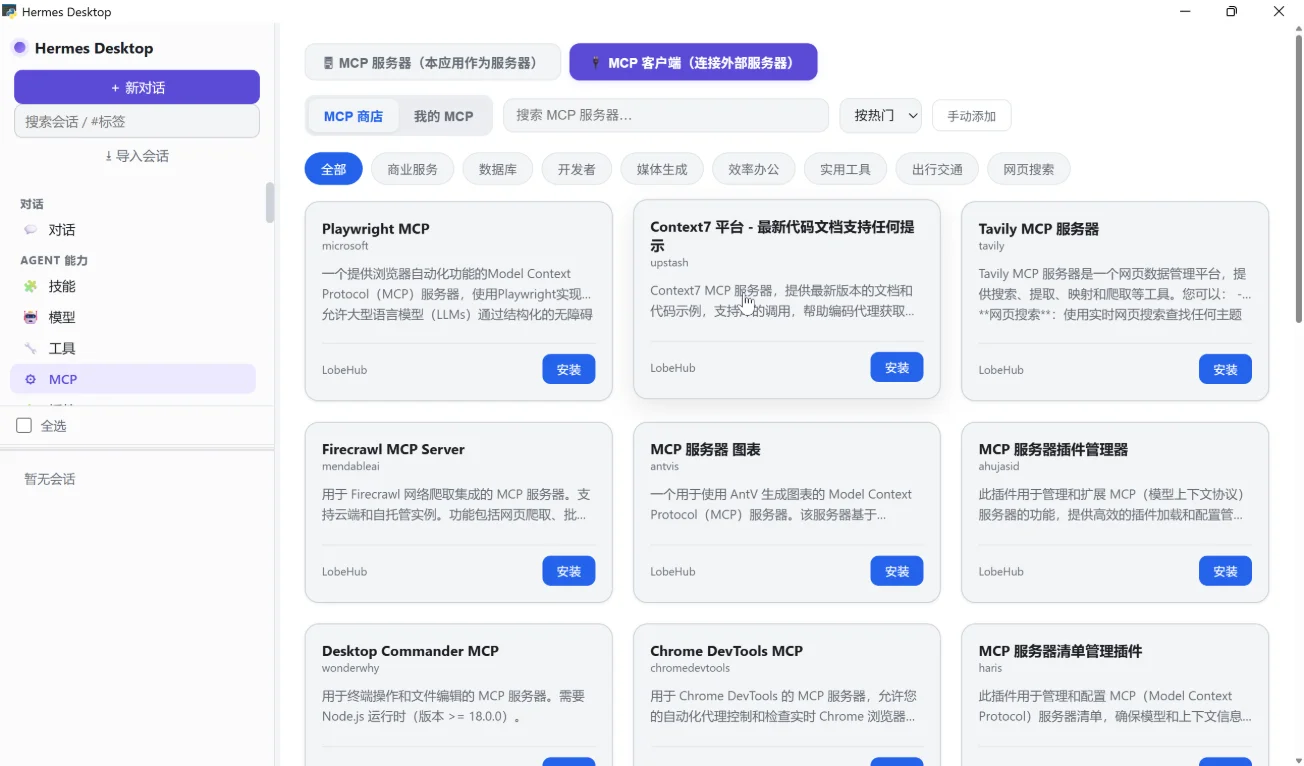The width and height of the screenshot is (1304, 766).
Task: Show 效率办公 servers
Action: coord(754,170)
